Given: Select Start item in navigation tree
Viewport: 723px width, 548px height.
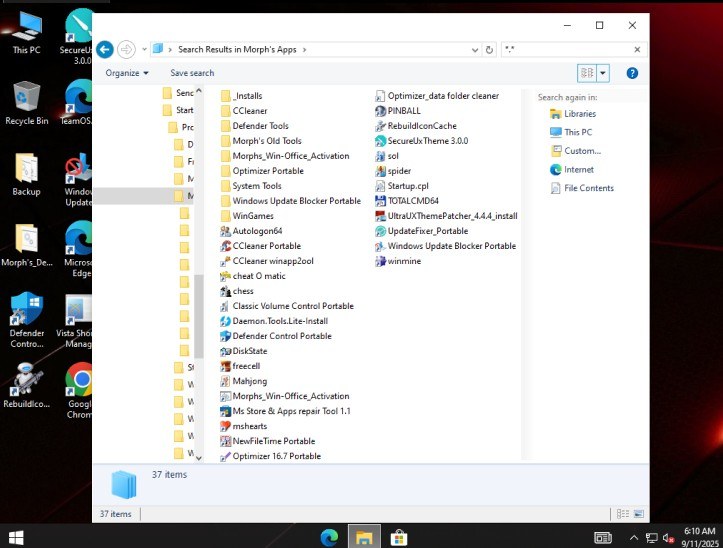Looking at the screenshot, I should 178,110.
